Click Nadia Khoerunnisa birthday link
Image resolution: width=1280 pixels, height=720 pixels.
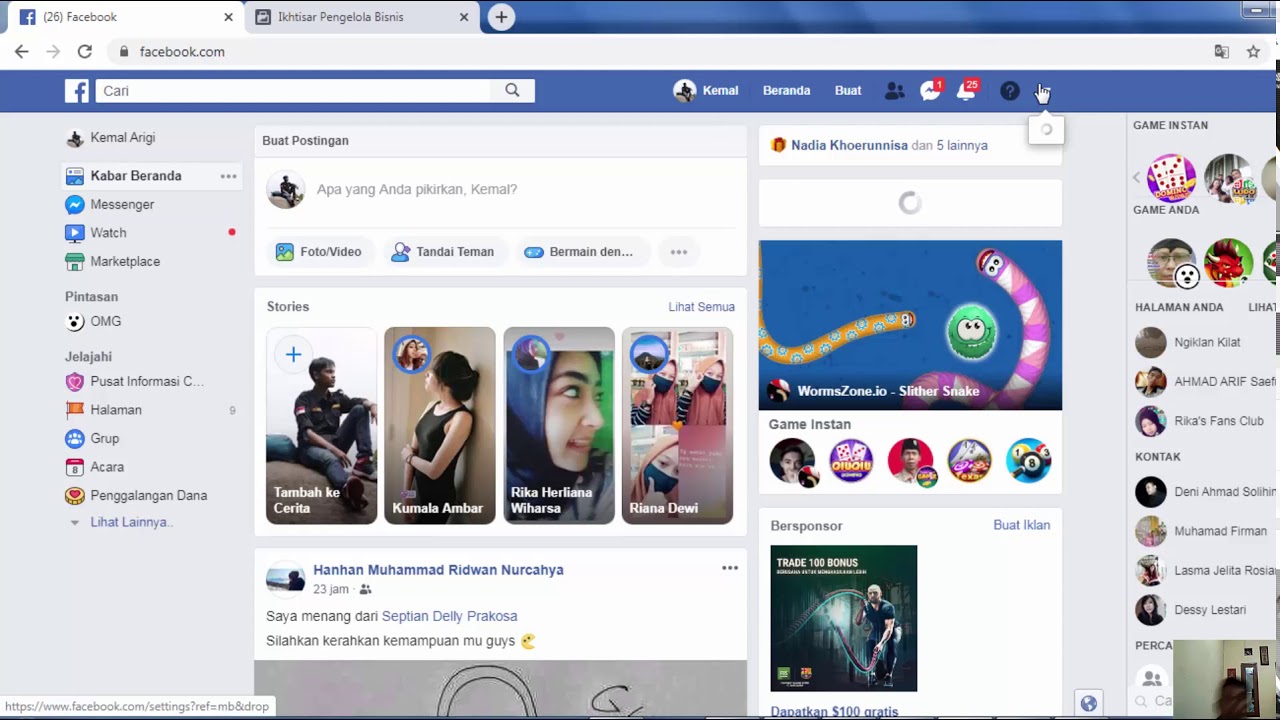coord(849,146)
